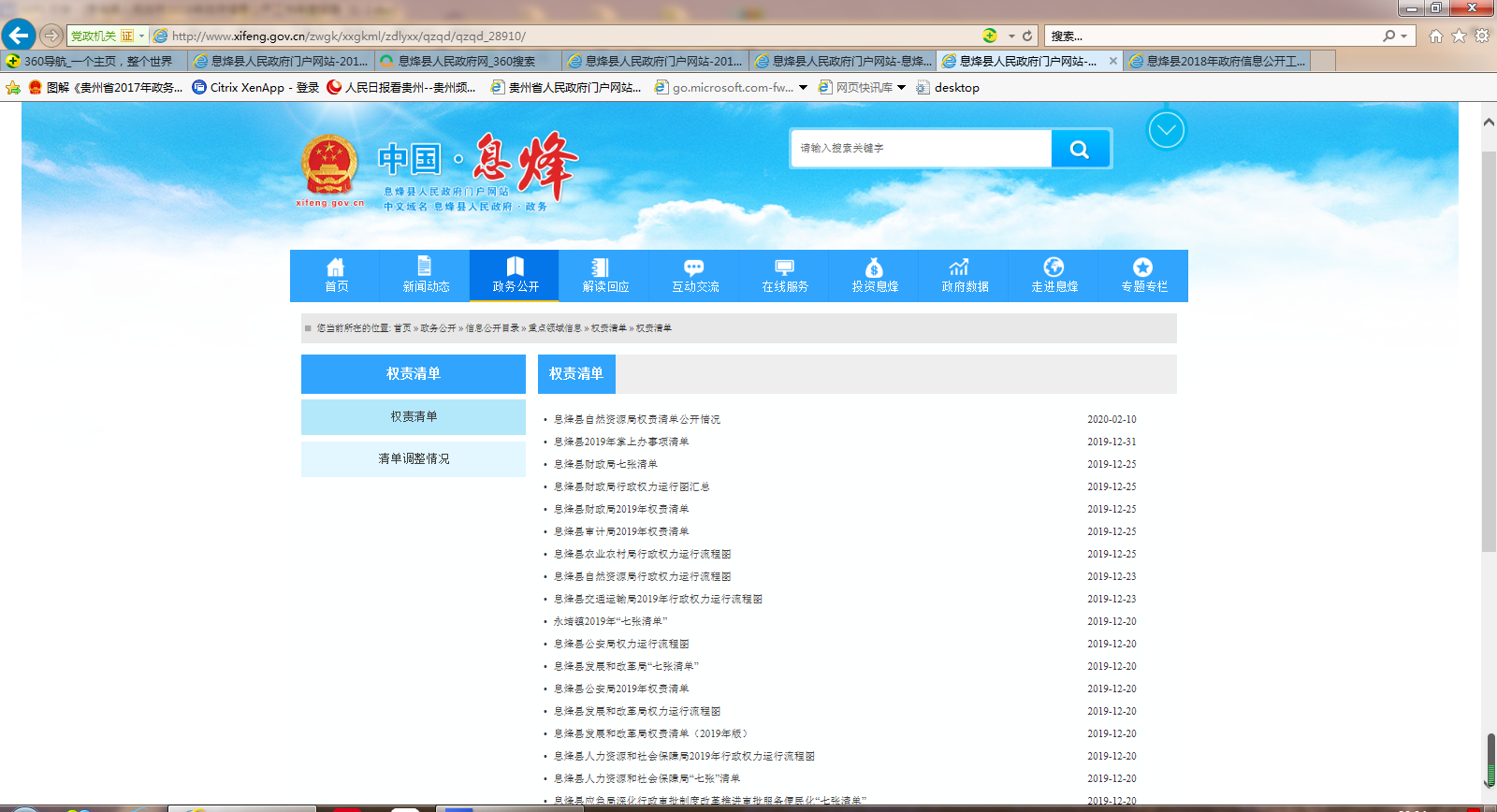Open link 息烽县自然资源局权责清单公开情况
1497x812 pixels.
pos(637,419)
